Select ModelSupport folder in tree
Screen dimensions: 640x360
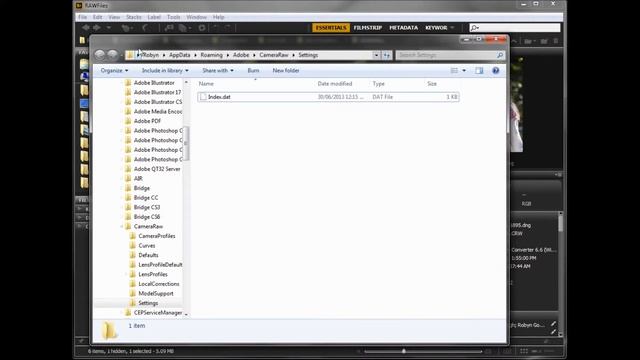point(156,293)
